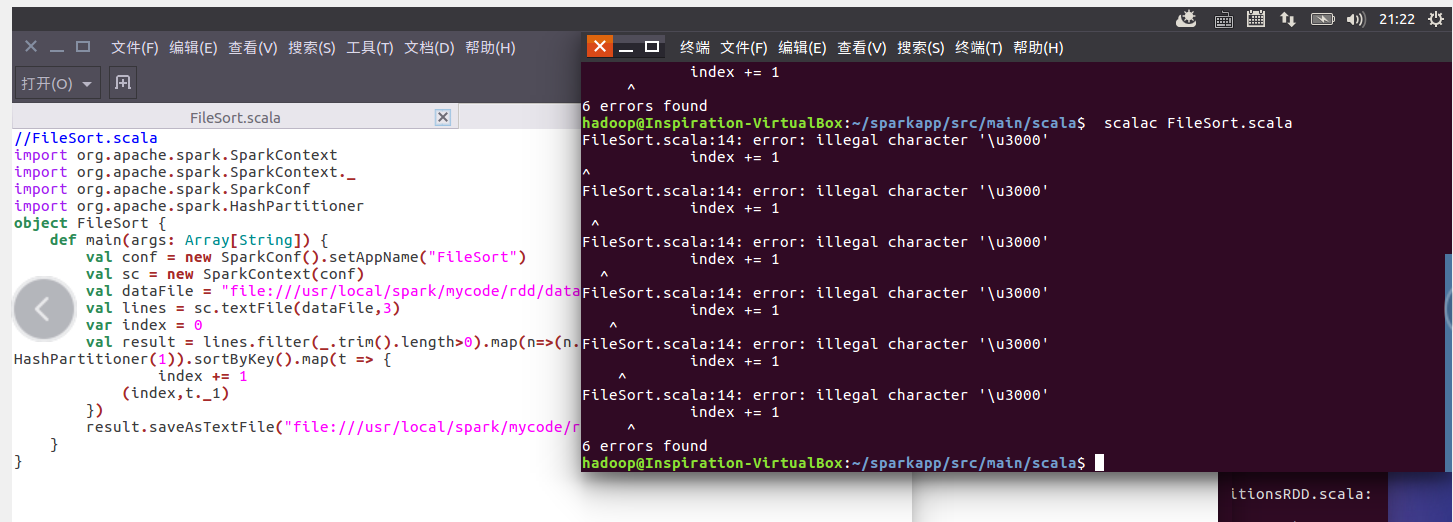The image size is (1453, 522).
Task: Open terminal's 终端(T) menu
Action: click(979, 47)
